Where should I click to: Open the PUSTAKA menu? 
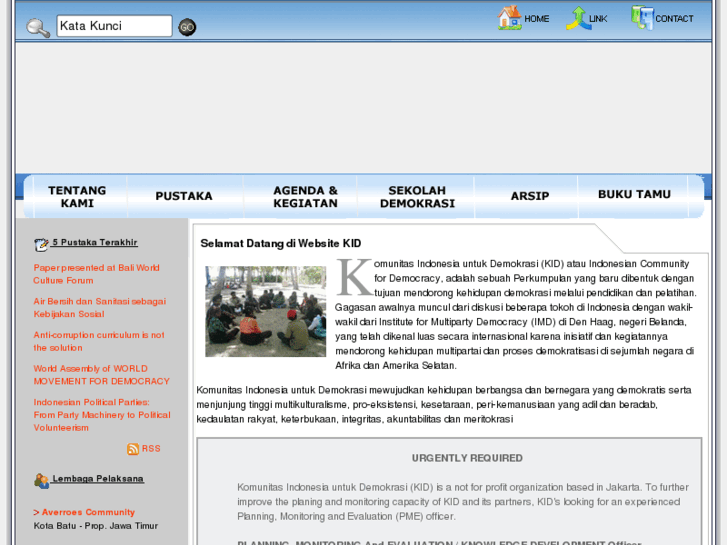[184, 197]
